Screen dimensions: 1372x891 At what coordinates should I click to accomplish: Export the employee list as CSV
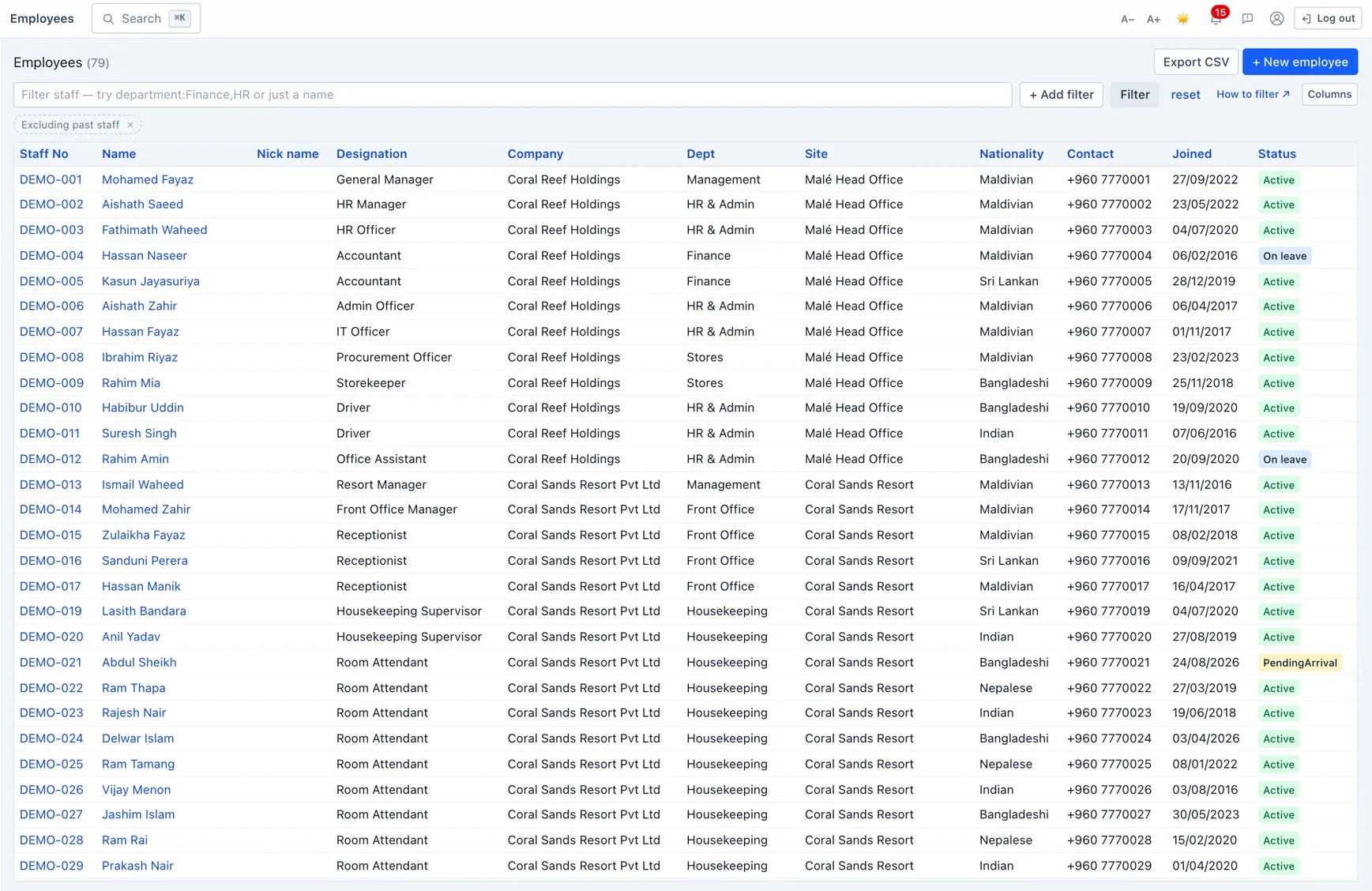click(1196, 62)
